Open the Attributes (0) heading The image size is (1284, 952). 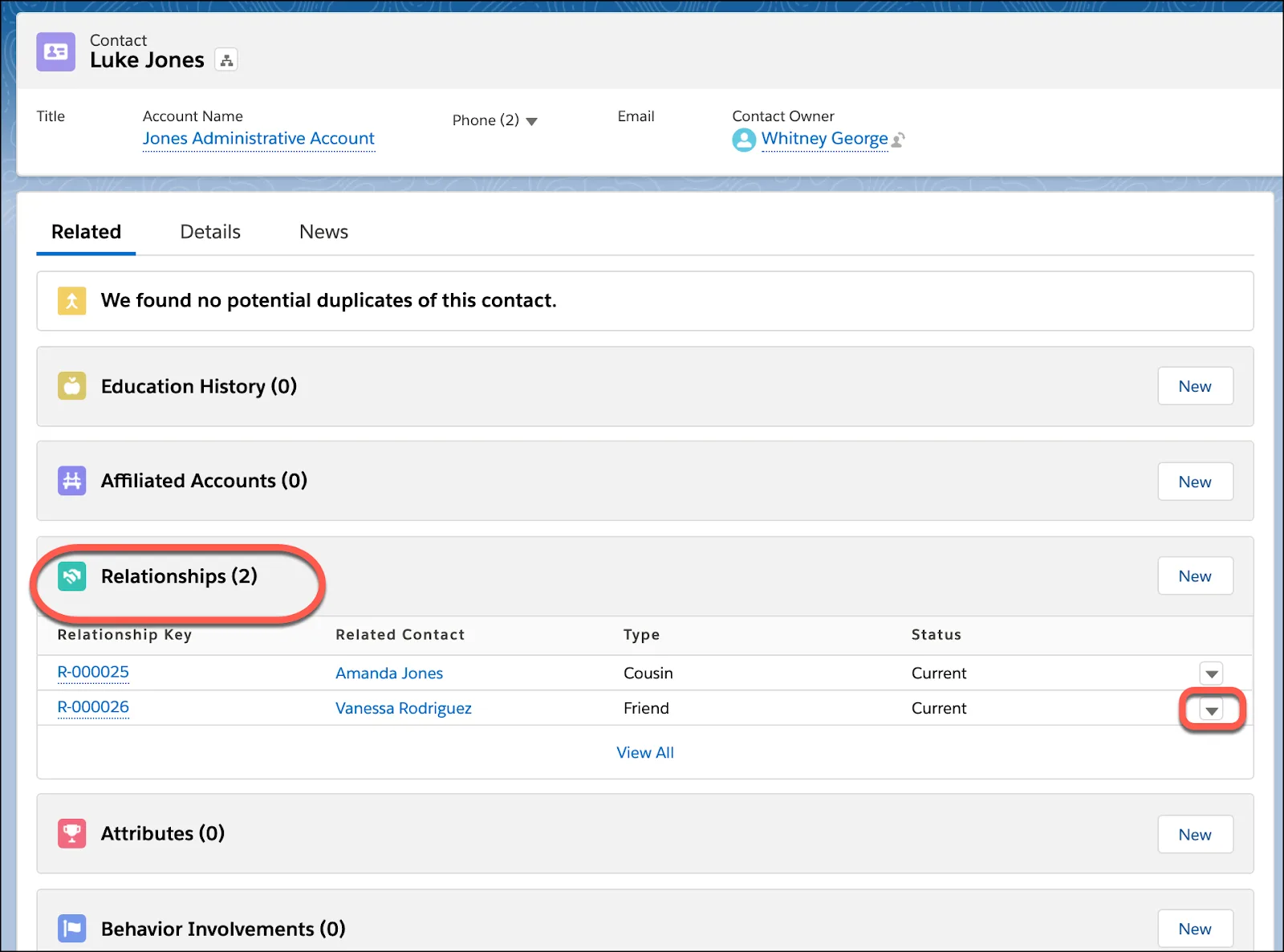[163, 834]
